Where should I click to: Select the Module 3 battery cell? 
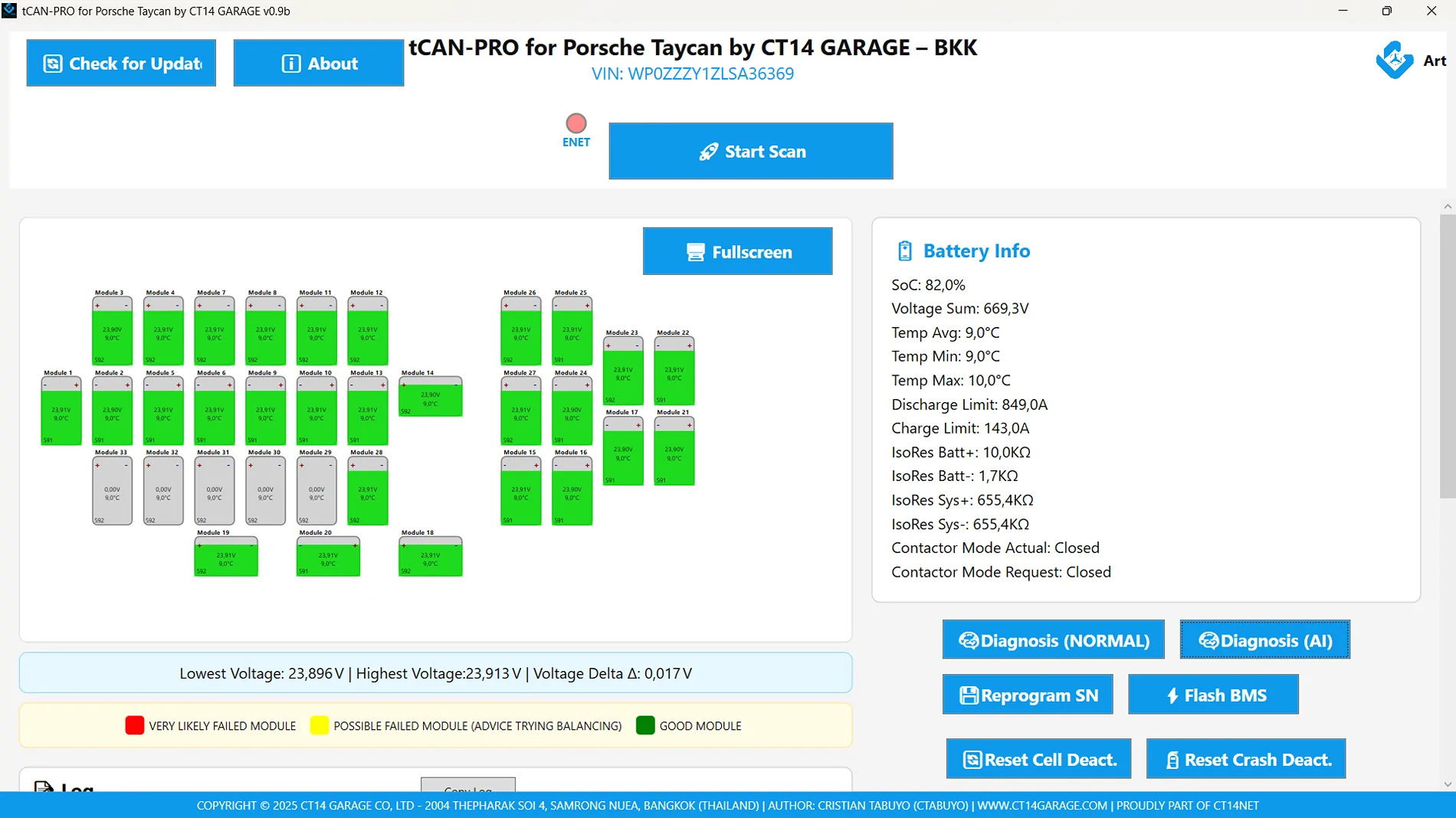coord(112,331)
